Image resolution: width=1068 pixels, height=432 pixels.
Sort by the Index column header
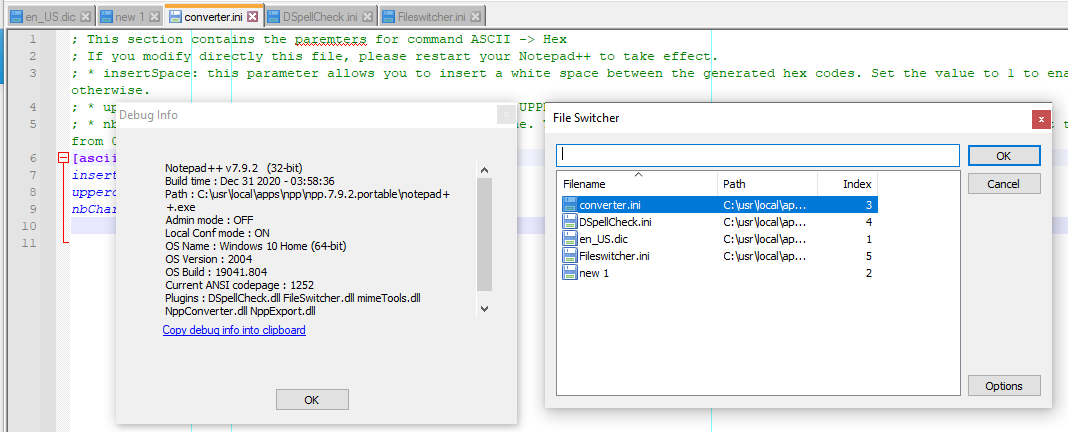[848, 184]
